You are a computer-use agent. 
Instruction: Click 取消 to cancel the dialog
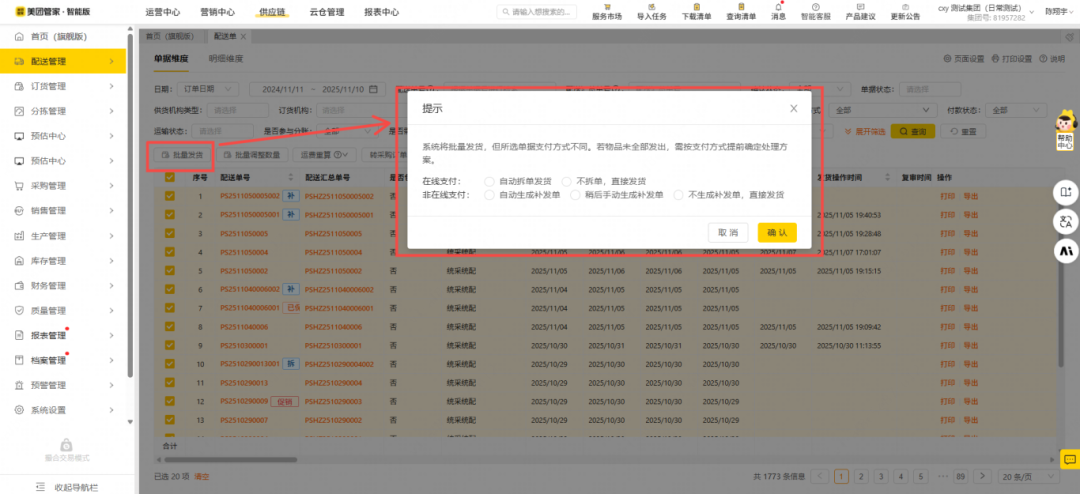728,232
